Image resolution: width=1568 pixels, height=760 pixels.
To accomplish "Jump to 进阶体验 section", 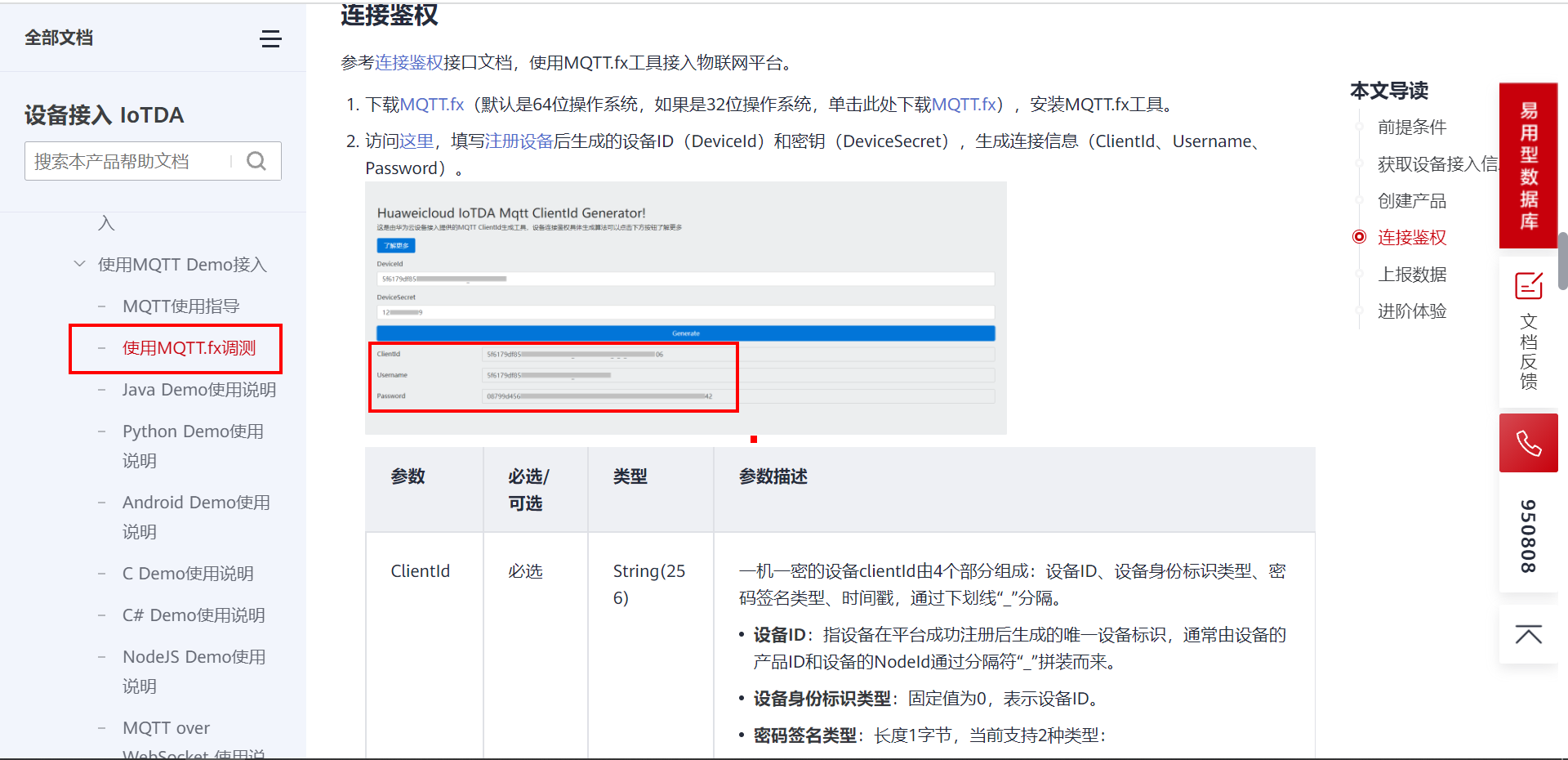I will pos(1411,311).
